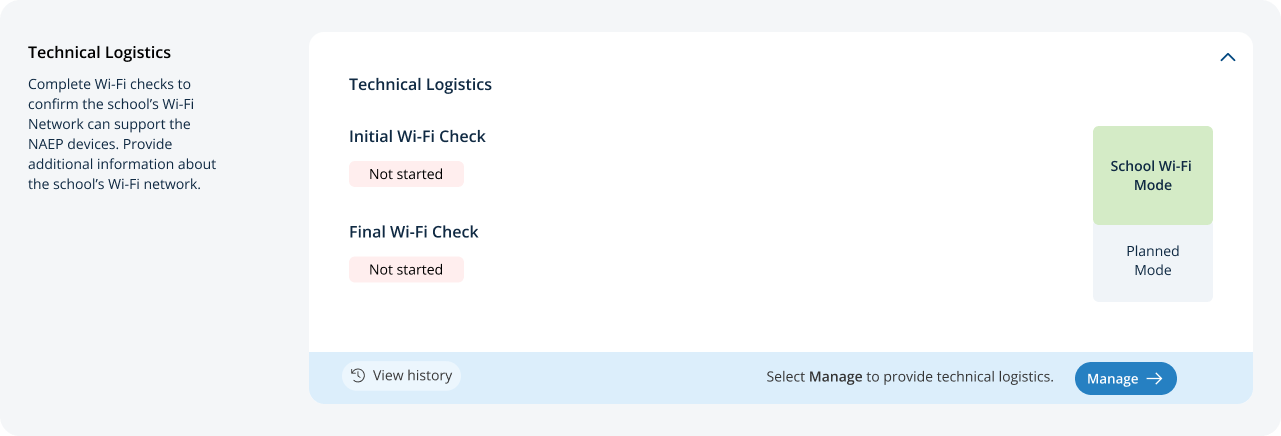
Task: Click the Technical Logistics heading in the left sidebar
Action: (99, 52)
